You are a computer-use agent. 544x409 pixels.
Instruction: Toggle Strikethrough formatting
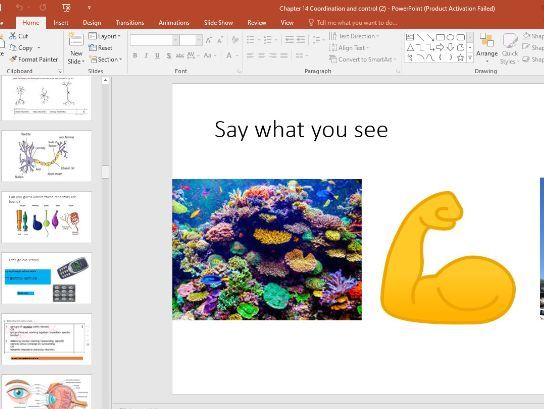click(x=180, y=56)
